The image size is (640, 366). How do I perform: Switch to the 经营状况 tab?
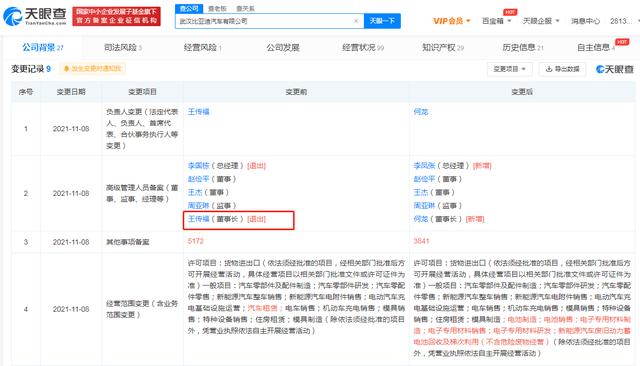pyautogui.click(x=363, y=47)
